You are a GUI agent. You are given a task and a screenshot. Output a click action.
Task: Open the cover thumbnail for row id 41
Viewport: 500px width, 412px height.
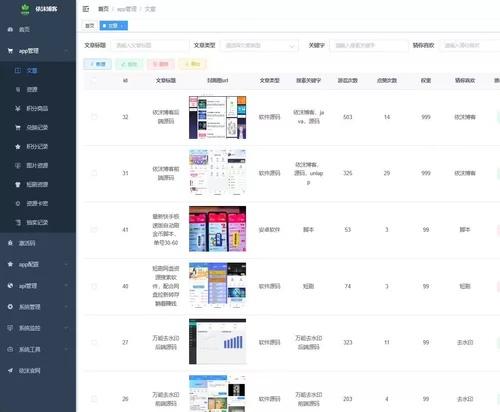[217, 229]
